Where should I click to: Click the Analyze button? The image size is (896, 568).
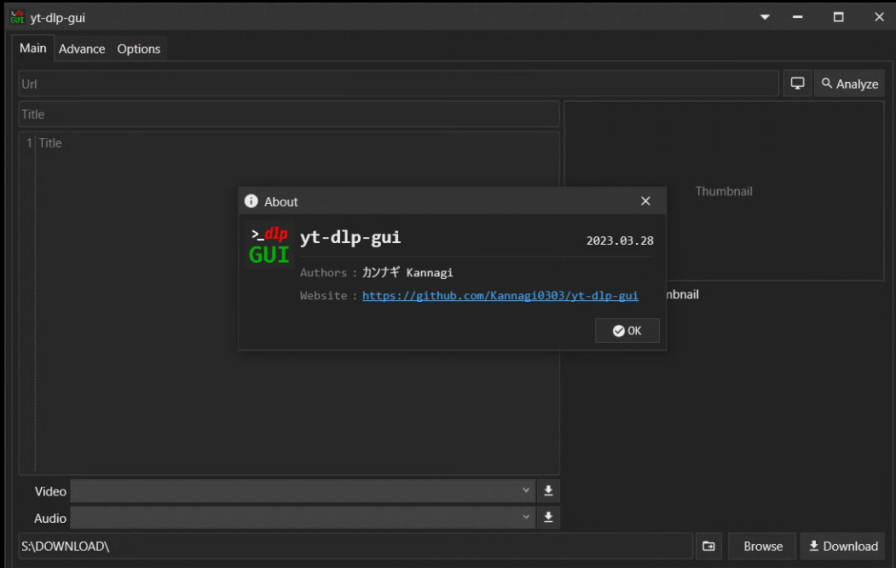coord(849,83)
